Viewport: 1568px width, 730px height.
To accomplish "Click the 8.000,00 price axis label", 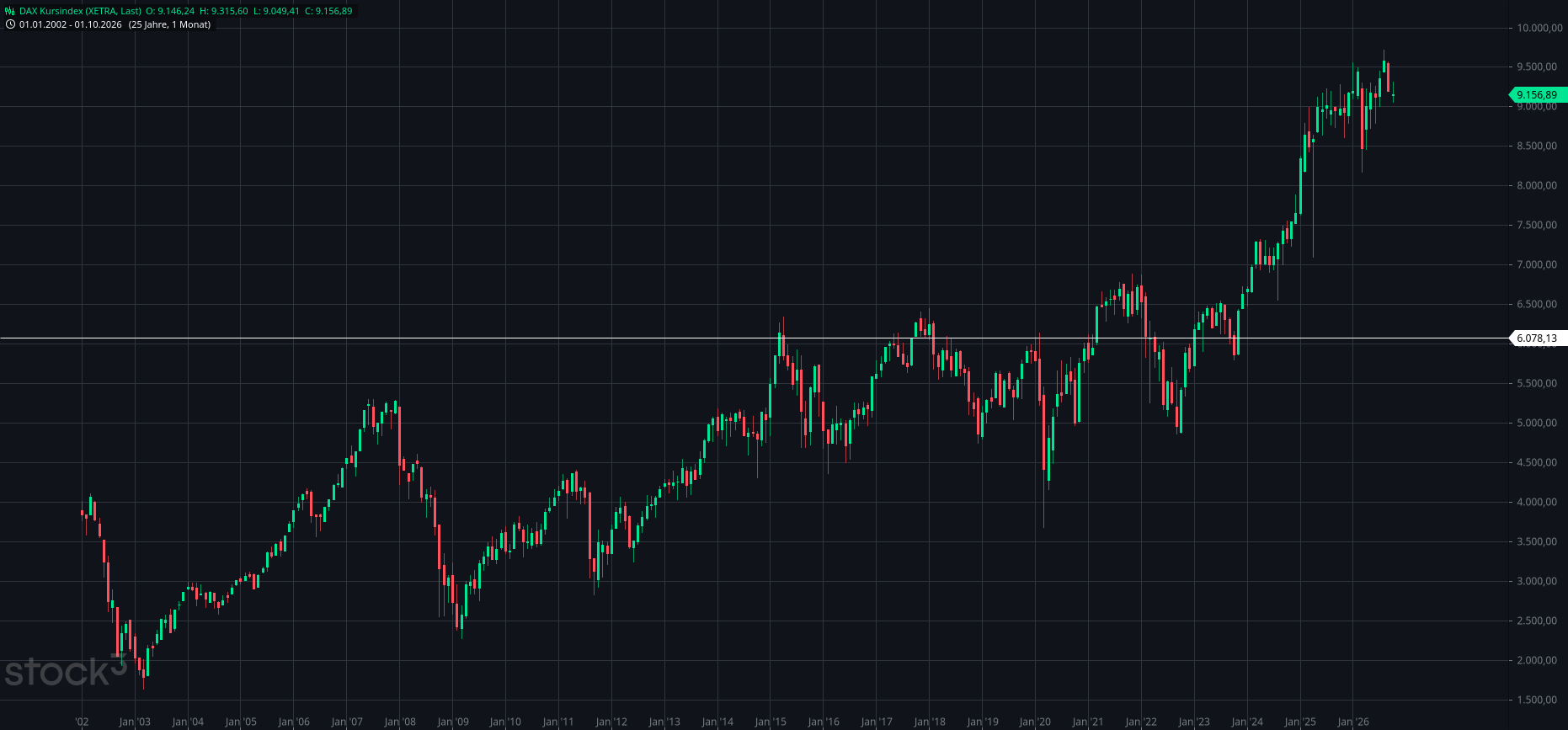I will (1537, 185).
